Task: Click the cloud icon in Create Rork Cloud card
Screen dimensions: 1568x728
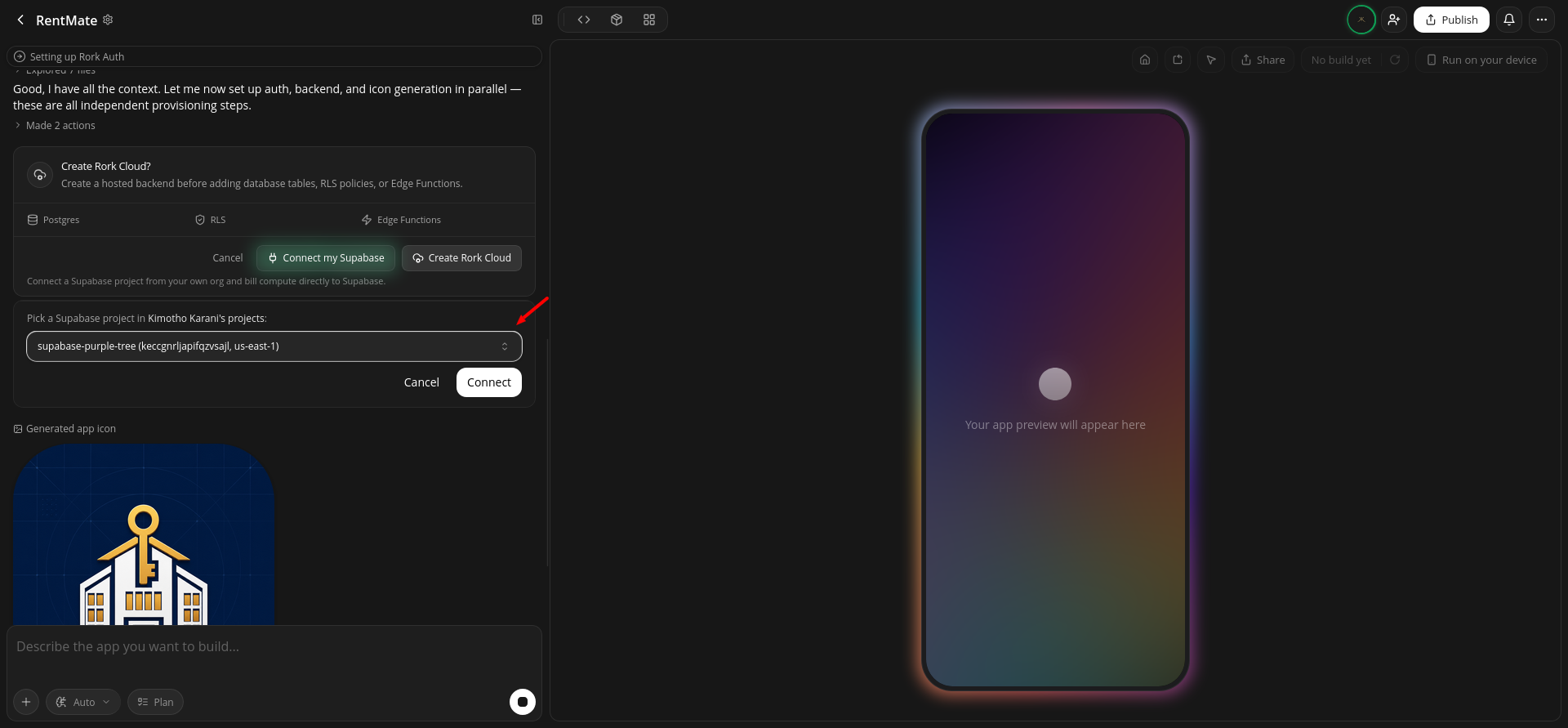Action: [x=40, y=175]
